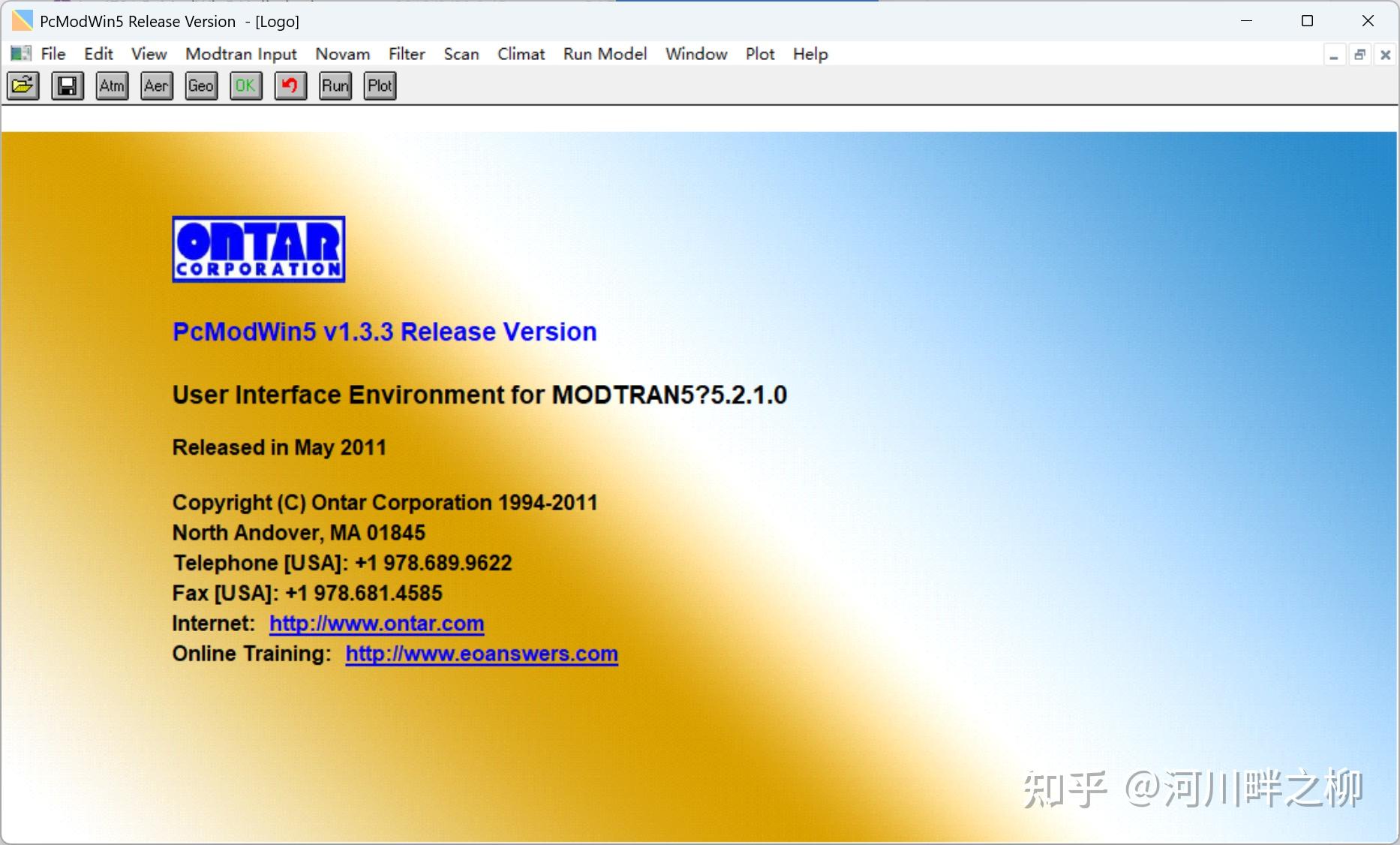Follow the http://www.ontar.com link
The width and height of the screenshot is (1400, 845).
point(377,624)
